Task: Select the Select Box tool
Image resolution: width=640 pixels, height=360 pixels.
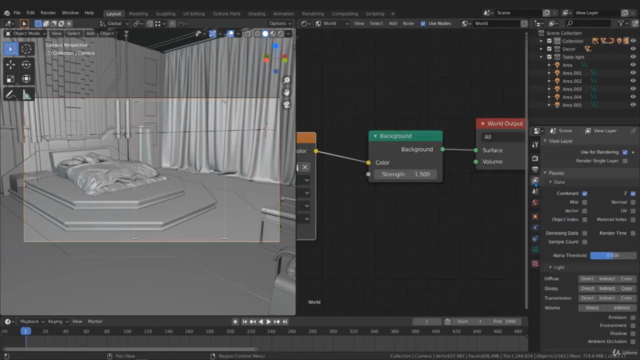Action: tap(11, 49)
